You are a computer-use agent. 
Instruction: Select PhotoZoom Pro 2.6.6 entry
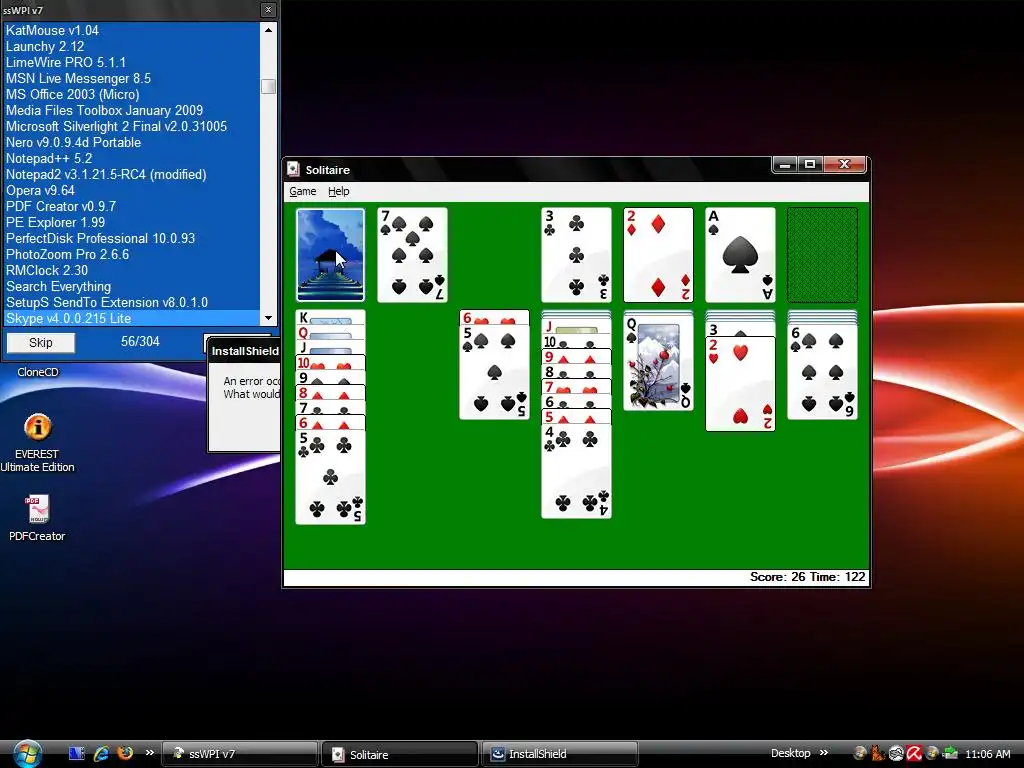click(x=132, y=254)
